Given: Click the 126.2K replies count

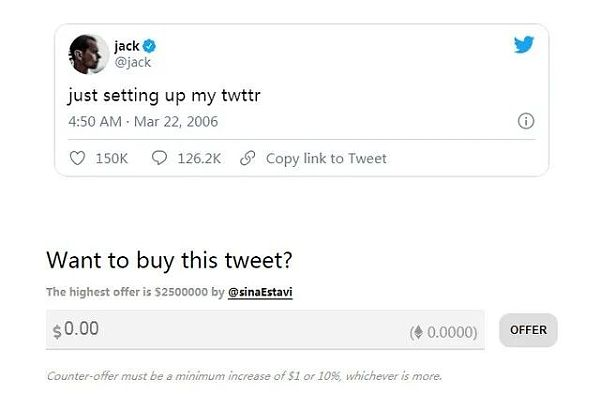Looking at the screenshot, I should point(200,158).
